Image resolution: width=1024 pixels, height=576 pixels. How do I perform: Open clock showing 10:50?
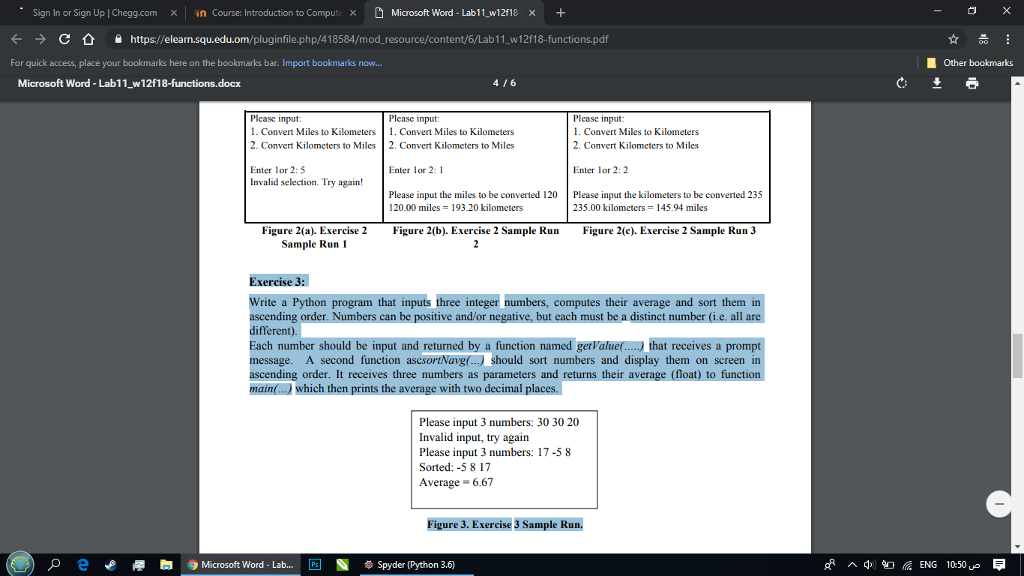point(963,564)
